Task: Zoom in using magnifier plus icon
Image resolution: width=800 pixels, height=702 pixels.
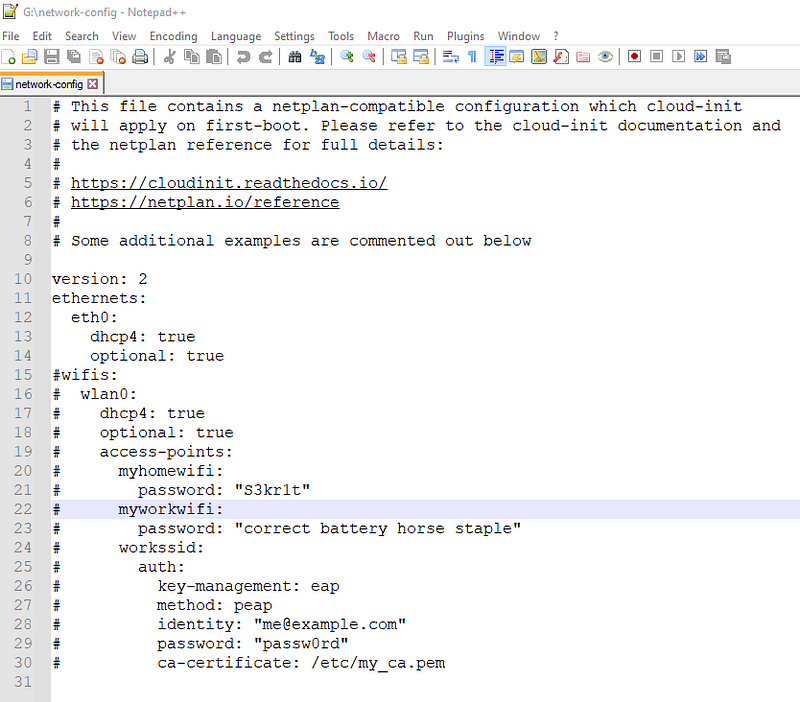Action: [x=347, y=57]
